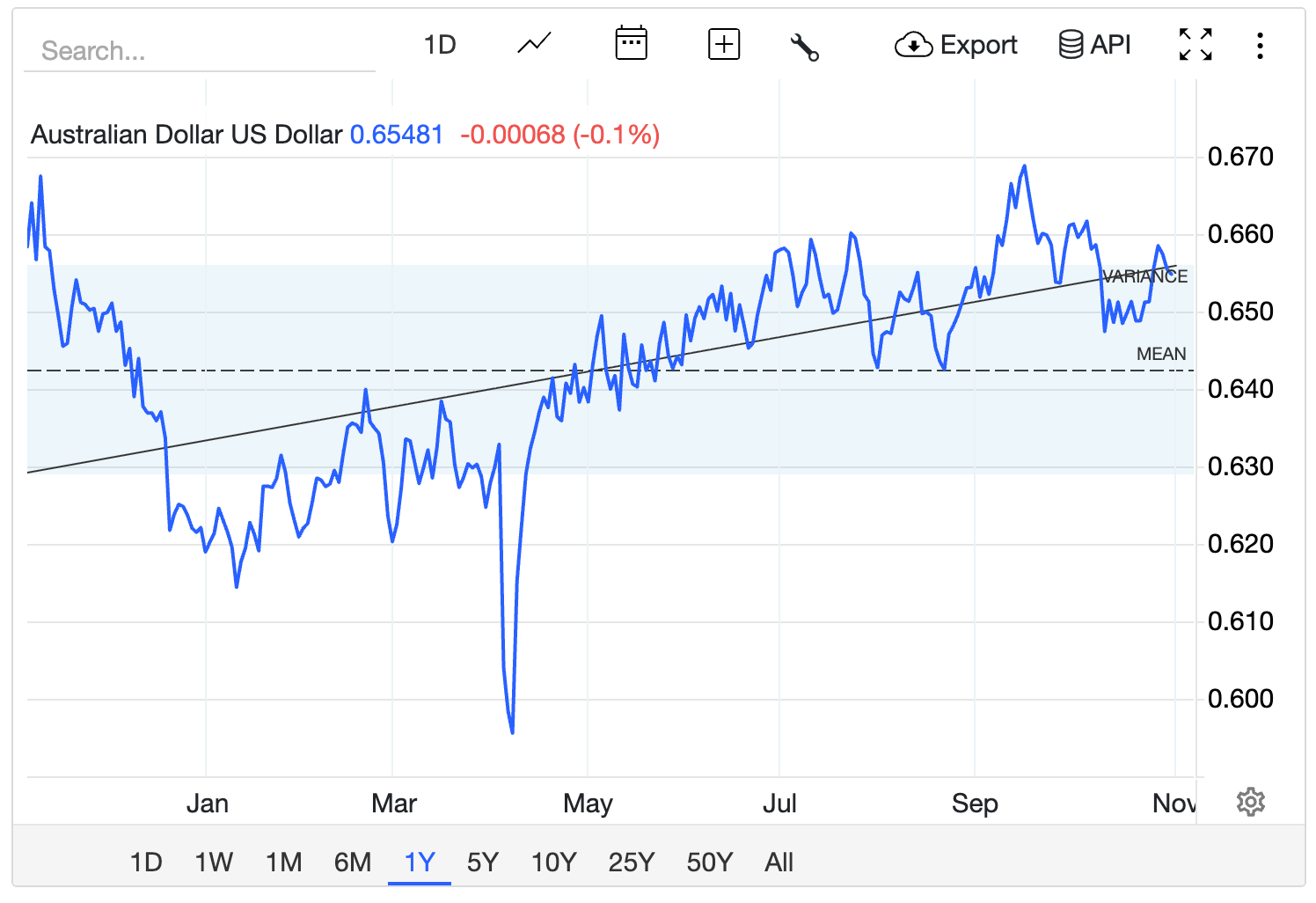
Task: Click the API database button
Action: pyautogui.click(x=1094, y=44)
